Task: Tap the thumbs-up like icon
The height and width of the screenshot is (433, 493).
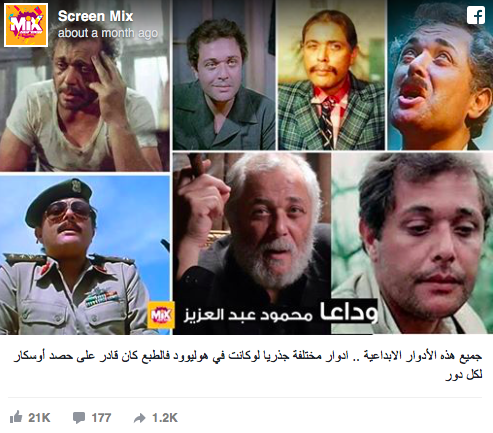Action: [x=16, y=417]
